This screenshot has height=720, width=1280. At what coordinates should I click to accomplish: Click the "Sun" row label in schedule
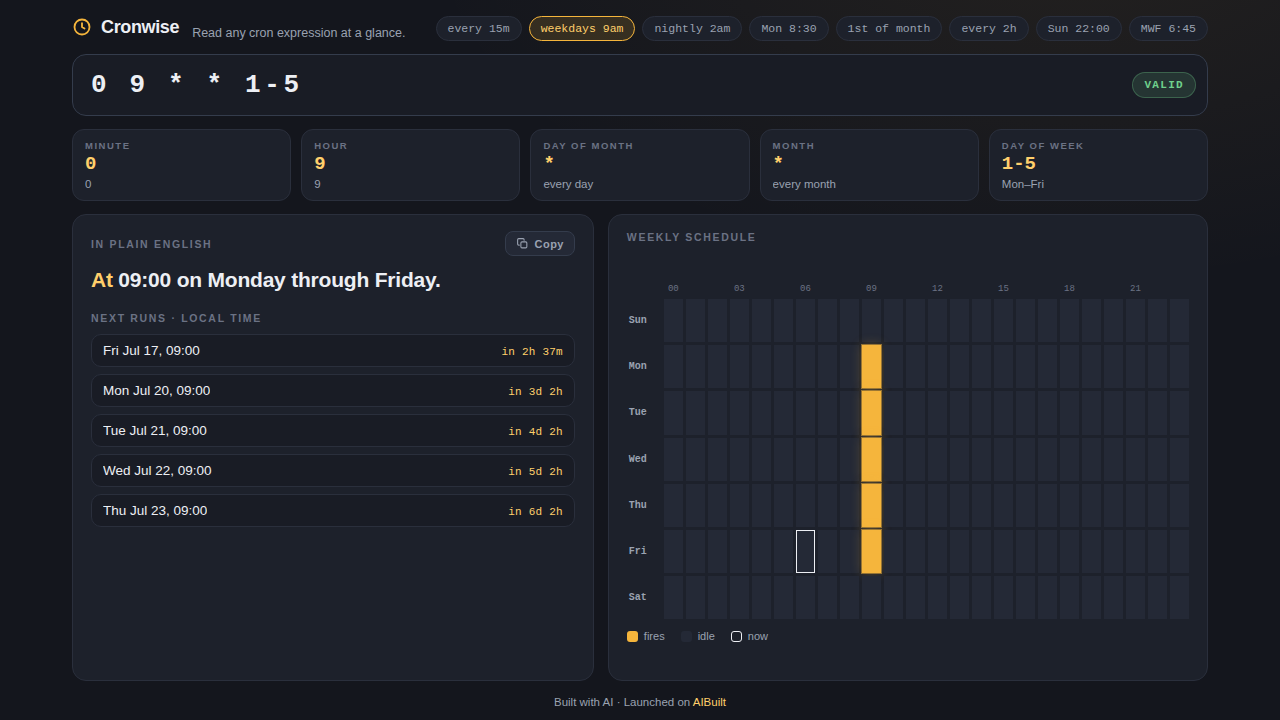[637, 320]
